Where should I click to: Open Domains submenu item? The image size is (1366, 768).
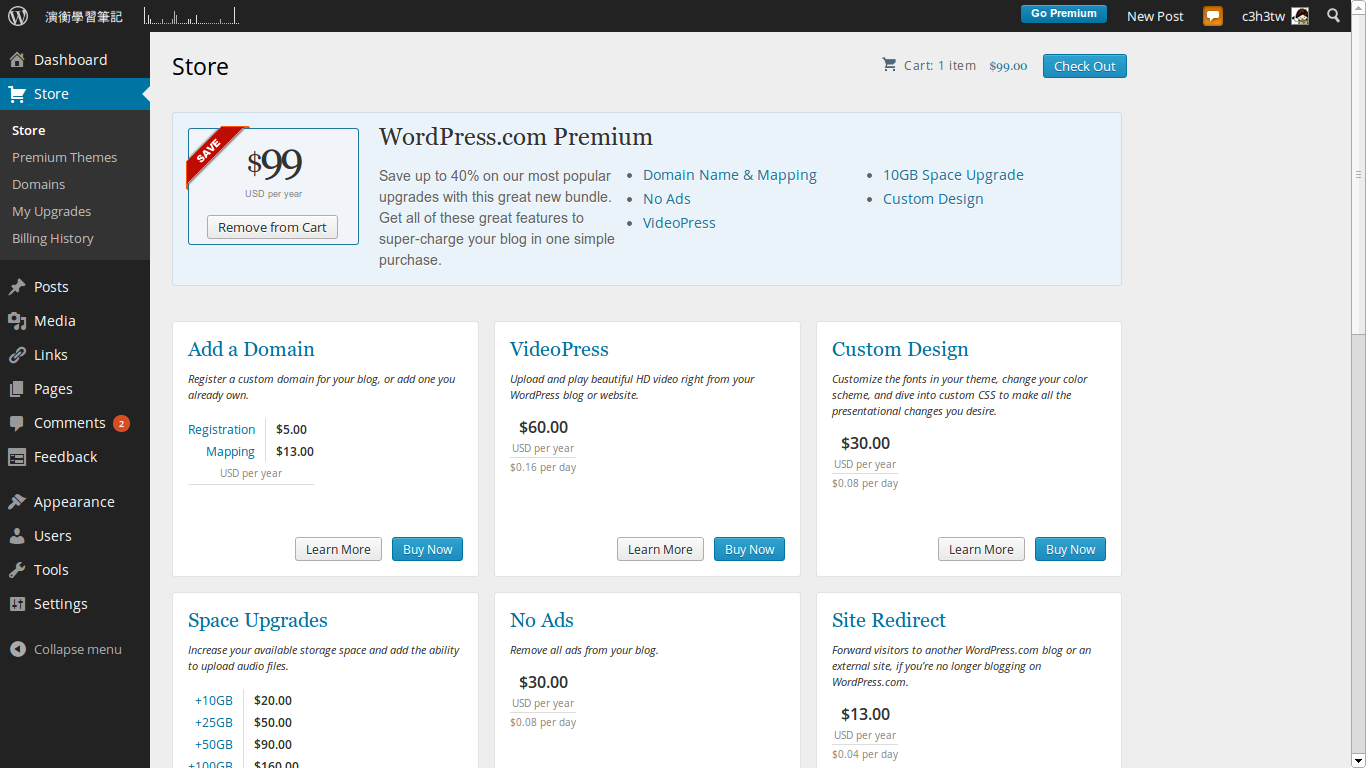click(38, 184)
